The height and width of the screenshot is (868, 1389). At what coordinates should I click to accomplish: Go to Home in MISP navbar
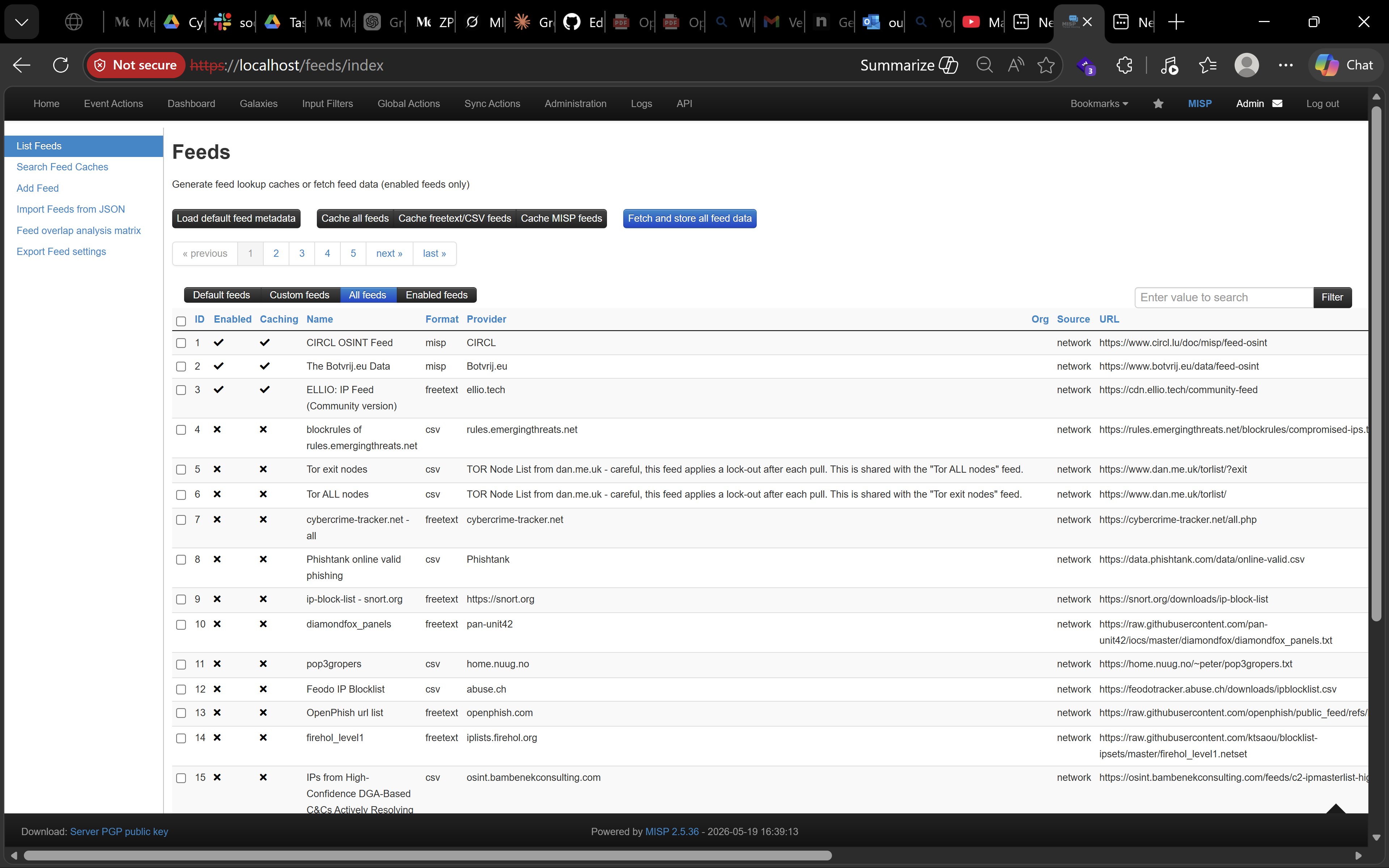click(x=46, y=103)
